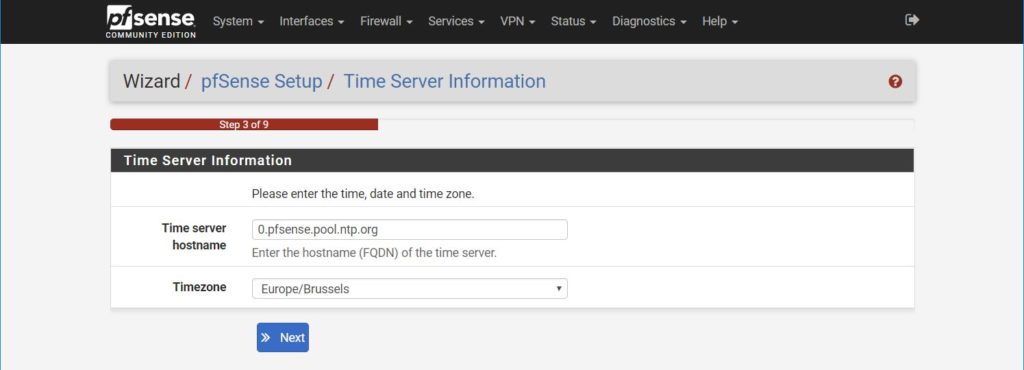Click the Next button
The width and height of the screenshot is (1024, 370).
tap(283, 337)
